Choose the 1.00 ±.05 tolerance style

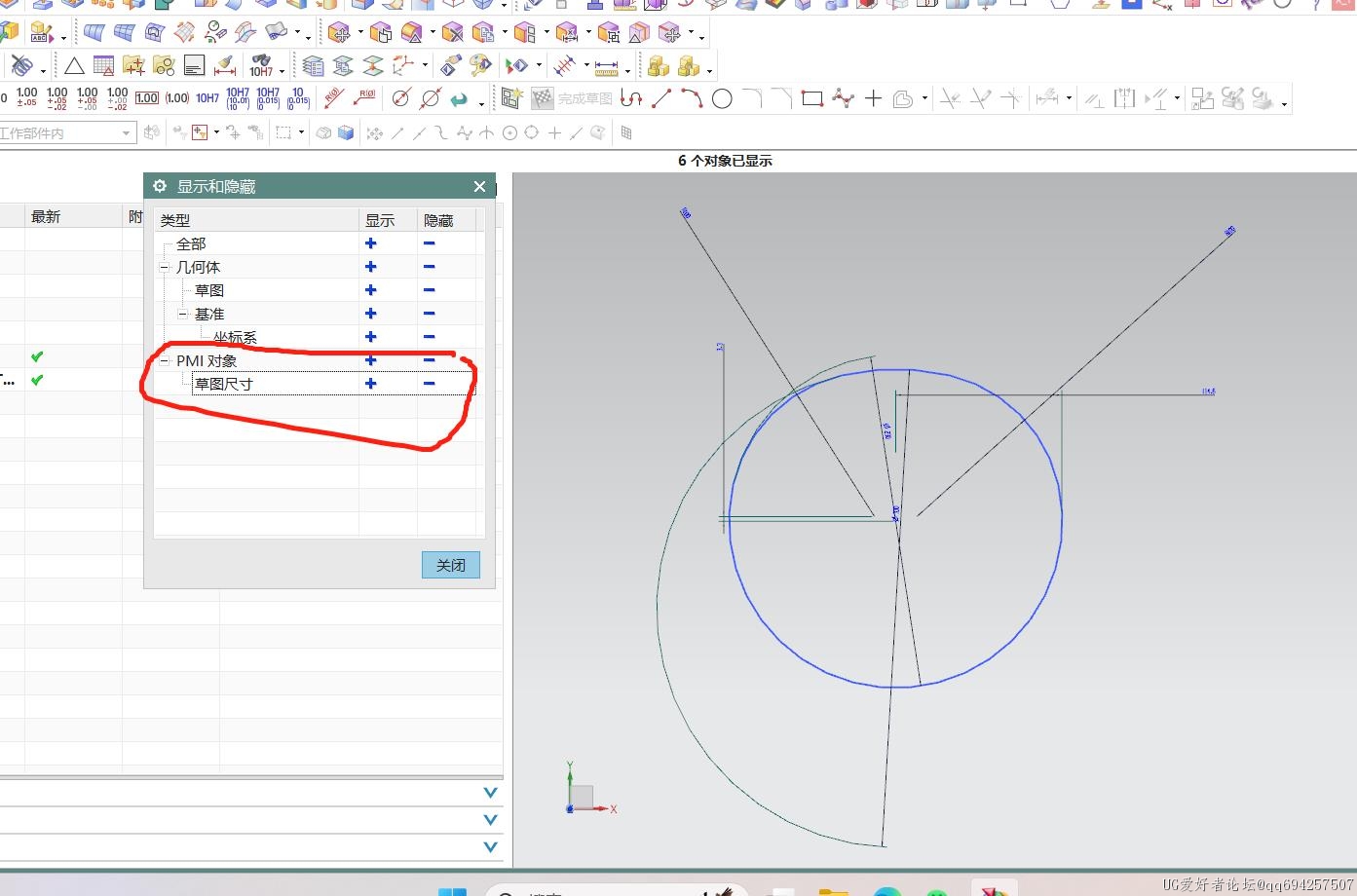click(27, 97)
